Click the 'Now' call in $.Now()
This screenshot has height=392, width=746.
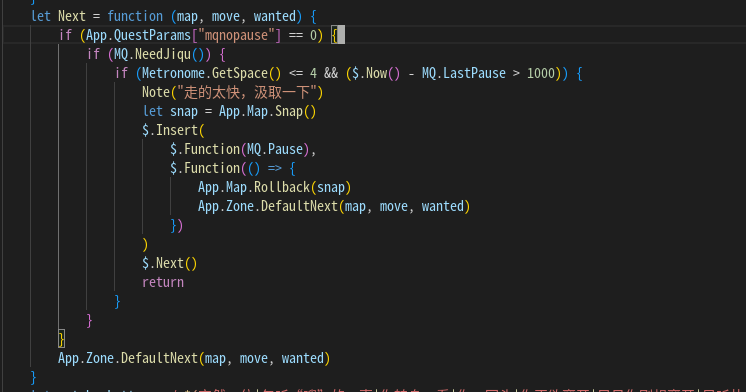click(376, 73)
